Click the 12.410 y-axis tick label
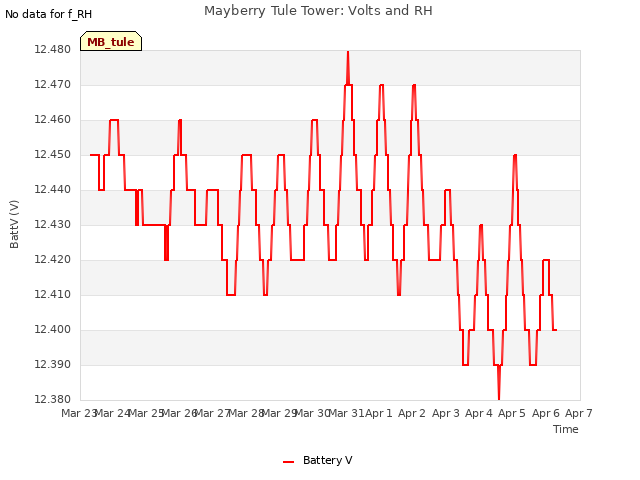The height and width of the screenshot is (480, 640). pyautogui.click(x=52, y=294)
